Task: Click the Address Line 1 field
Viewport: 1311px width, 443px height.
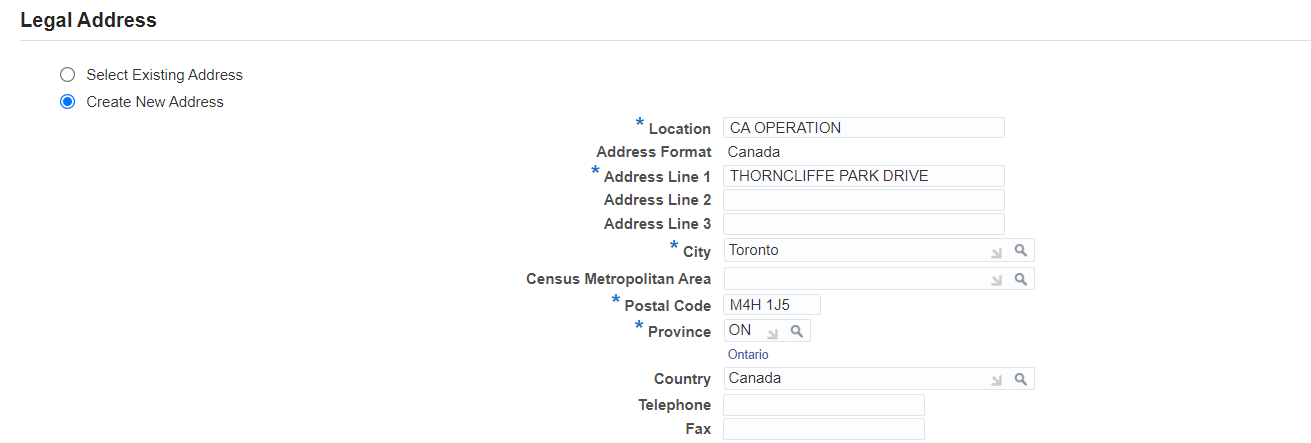Action: 864,176
